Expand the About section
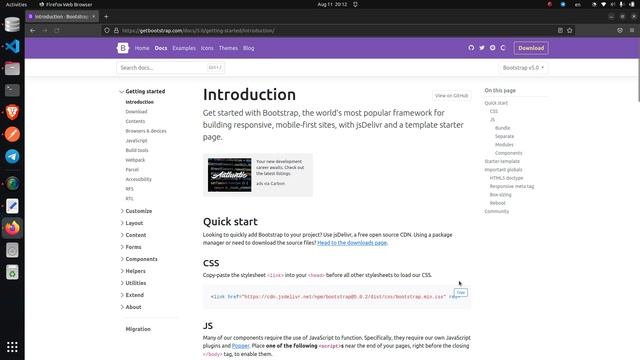Screen dimensions: 640x360 (x=131, y=307)
